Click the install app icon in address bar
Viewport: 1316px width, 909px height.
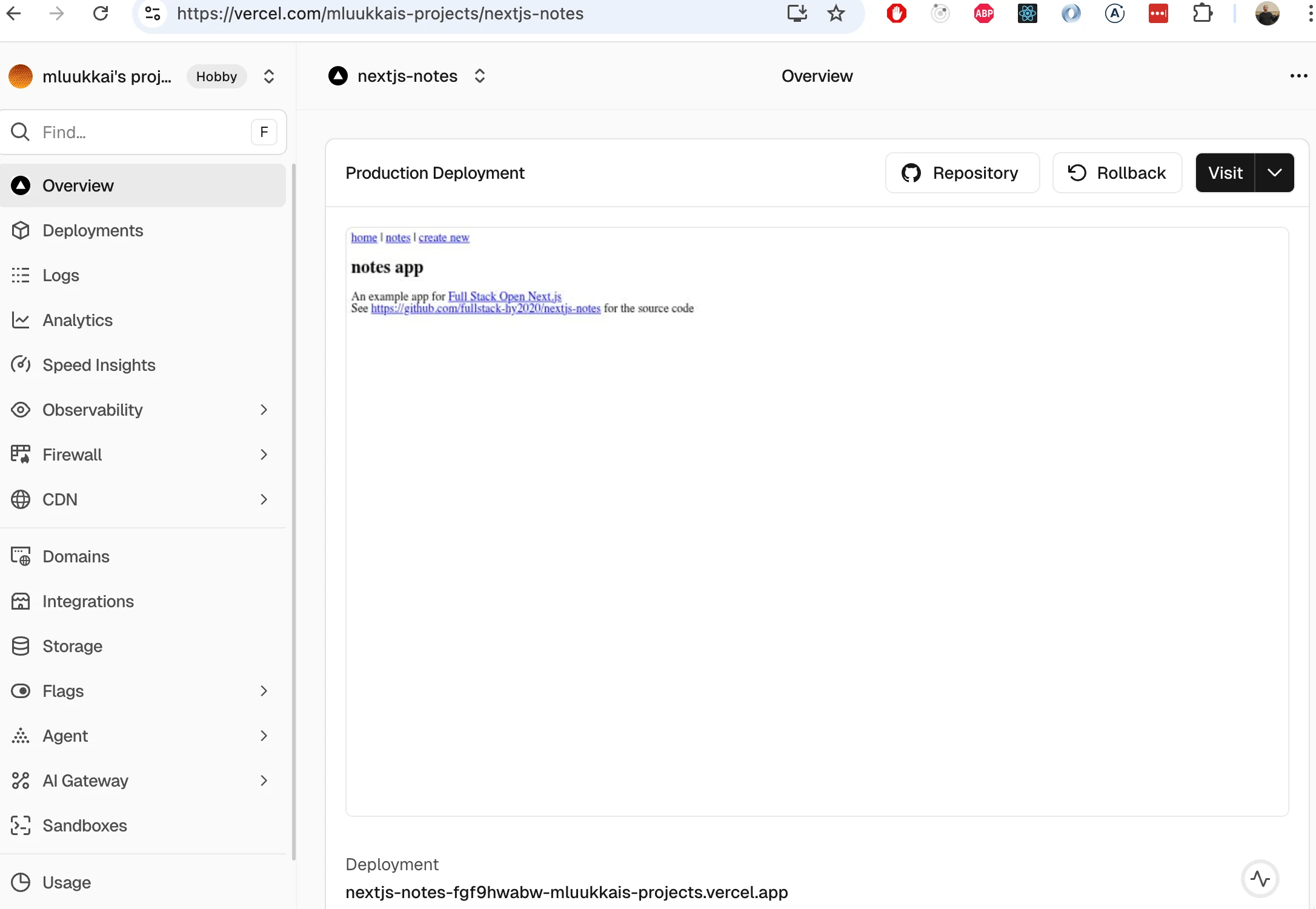click(x=797, y=13)
